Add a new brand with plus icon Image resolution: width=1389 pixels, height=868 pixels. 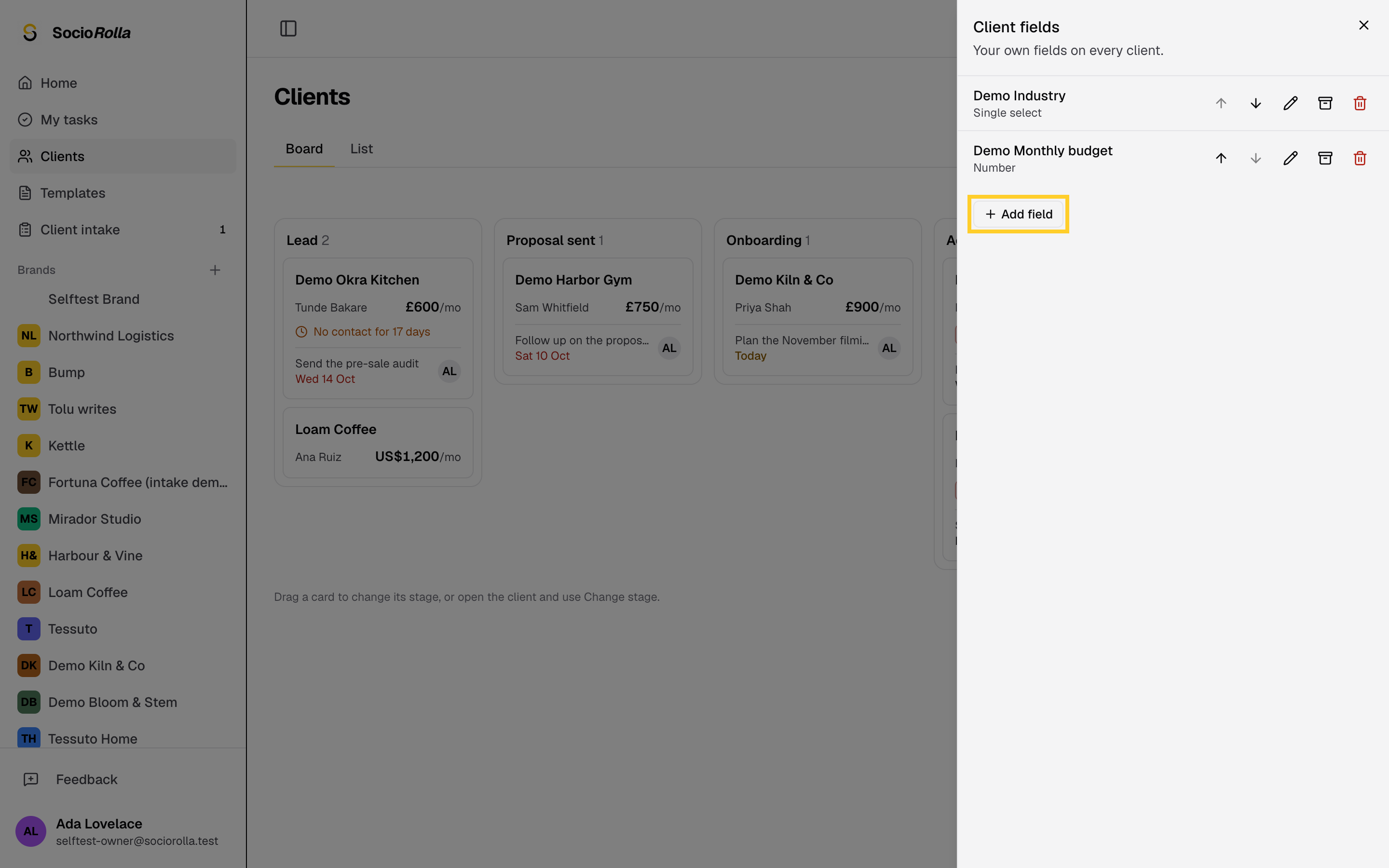pyautogui.click(x=215, y=270)
